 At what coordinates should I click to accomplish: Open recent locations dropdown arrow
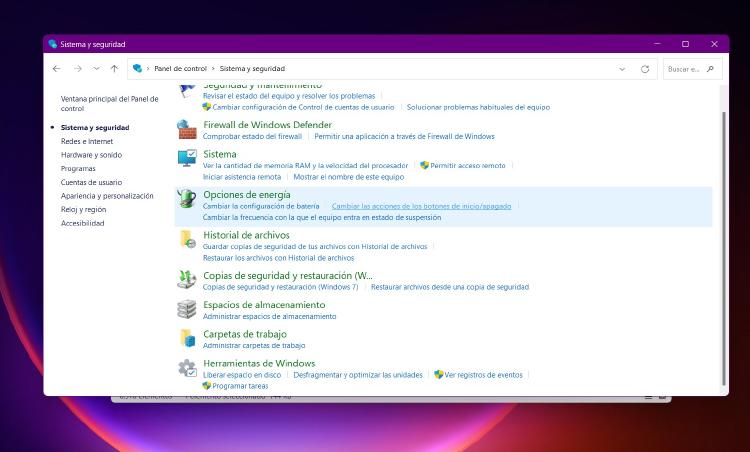96,69
